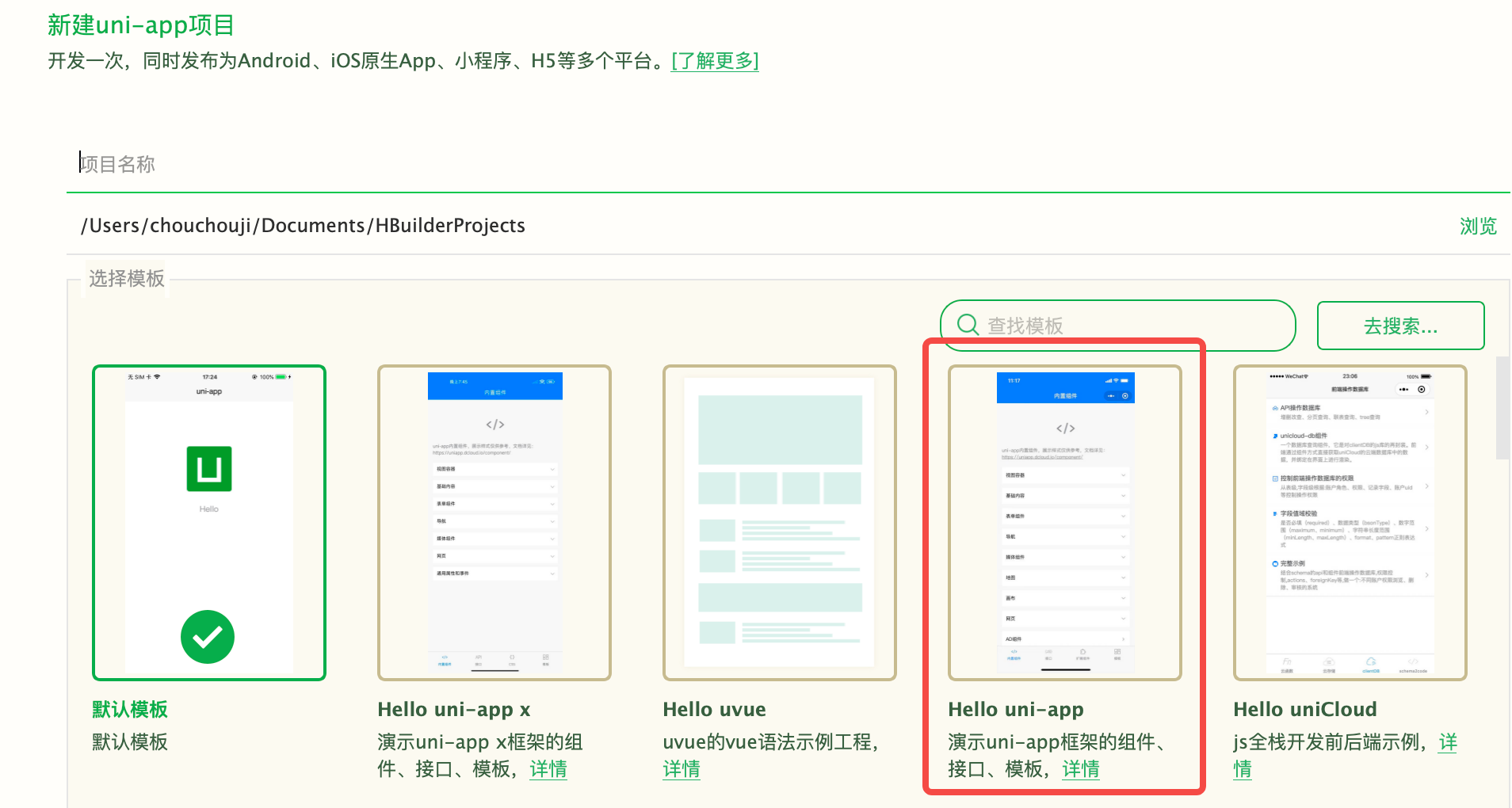Select the Hello uvue template thumbnail
Screen dimensions: 1512x808
point(780,523)
